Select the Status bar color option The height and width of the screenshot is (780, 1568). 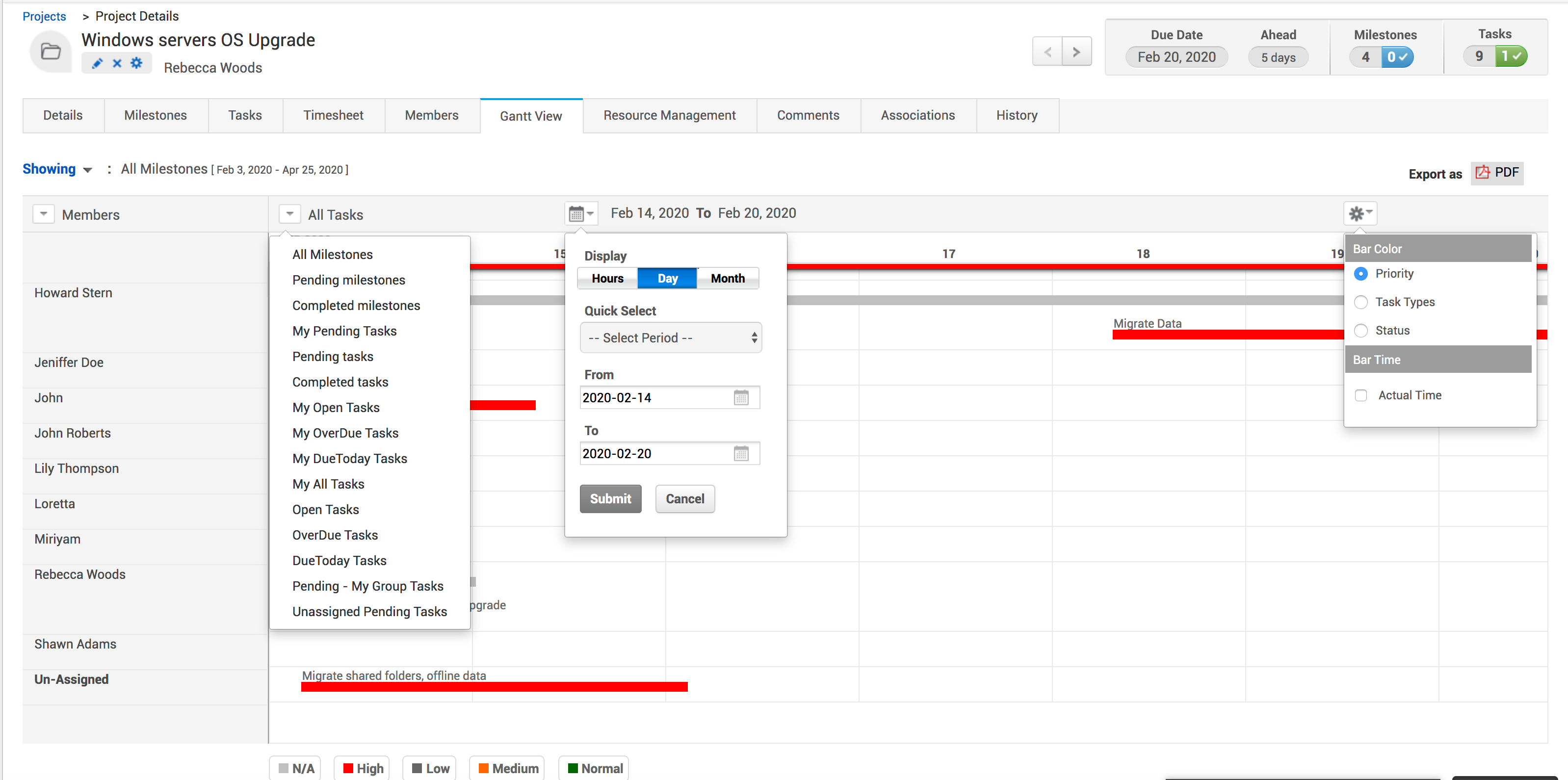pos(1360,330)
